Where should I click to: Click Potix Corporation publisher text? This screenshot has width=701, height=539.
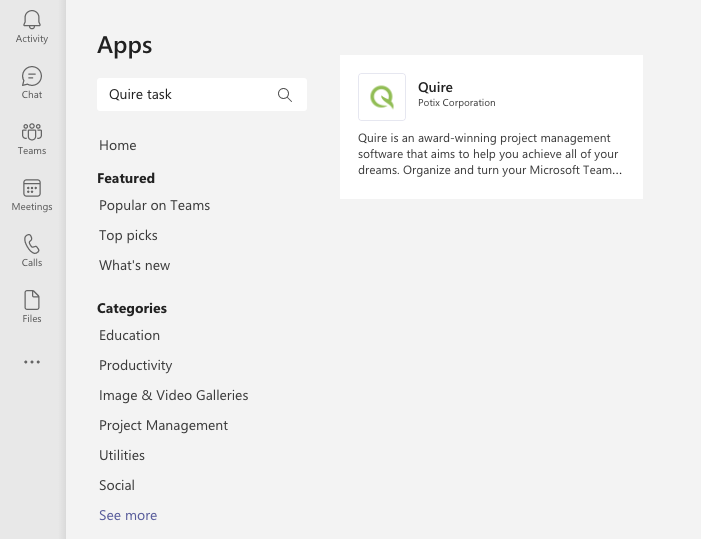click(456, 103)
